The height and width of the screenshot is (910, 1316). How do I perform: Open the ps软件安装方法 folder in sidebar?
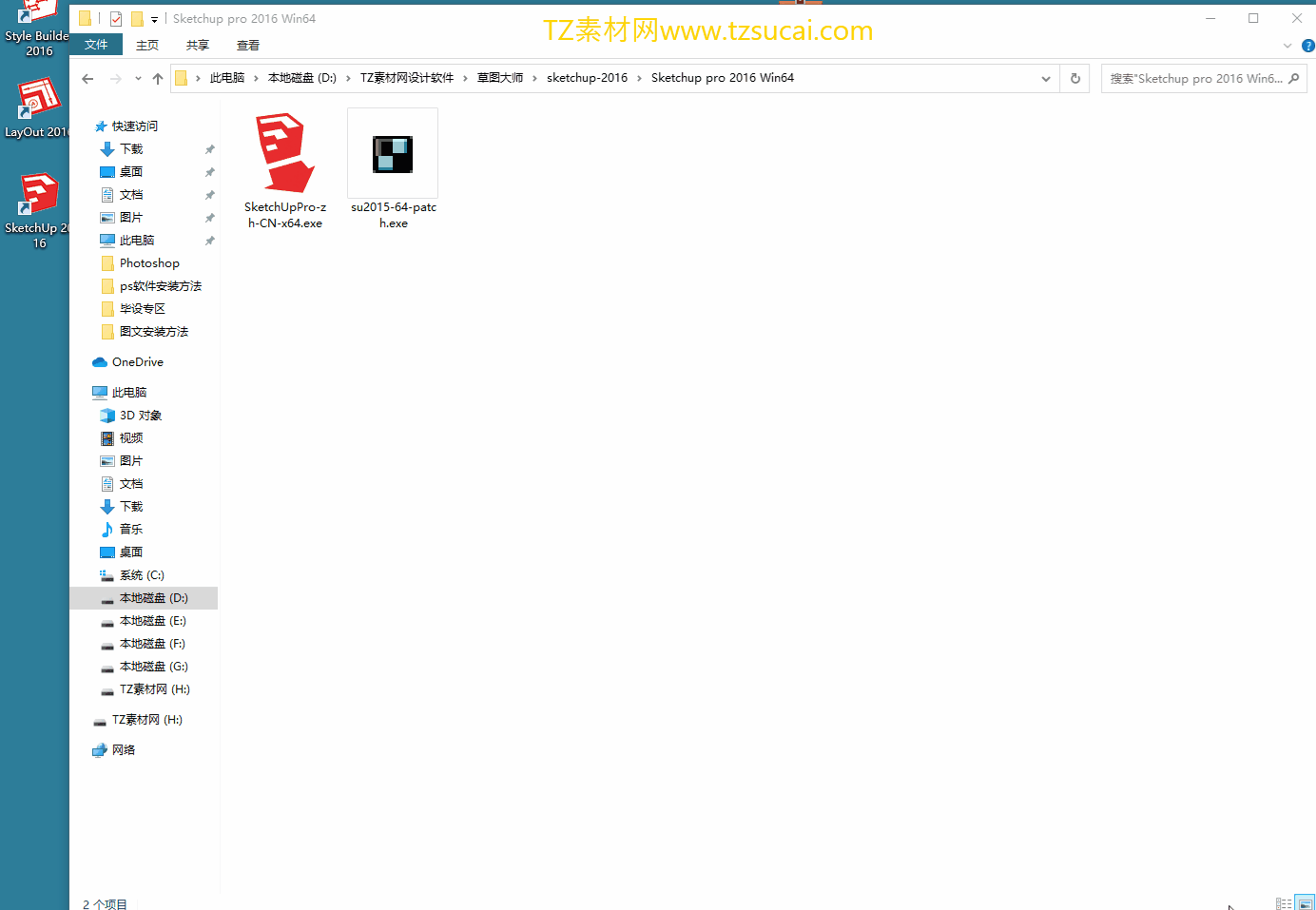tap(161, 286)
